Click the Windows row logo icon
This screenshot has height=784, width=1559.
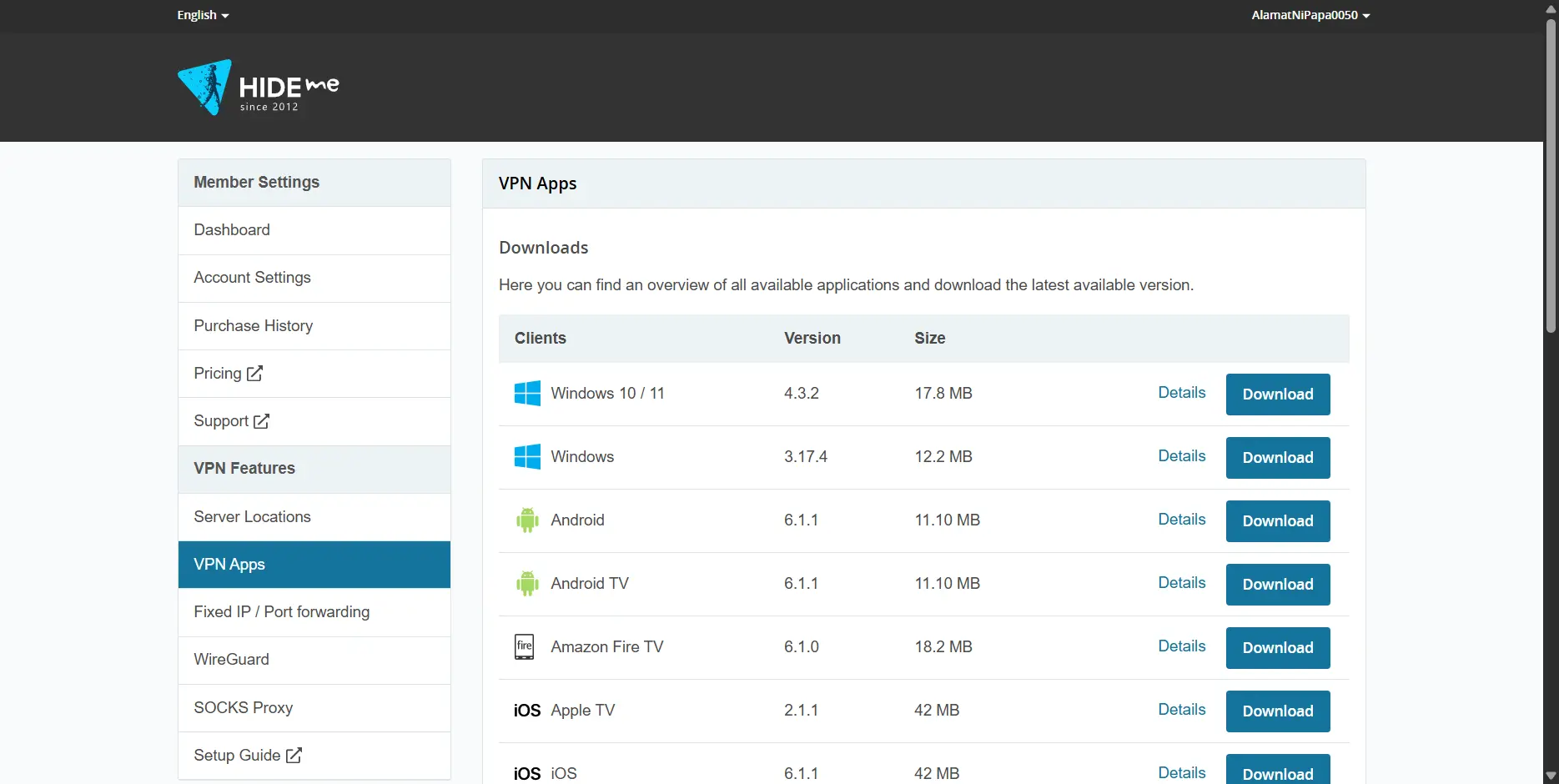pos(527,456)
